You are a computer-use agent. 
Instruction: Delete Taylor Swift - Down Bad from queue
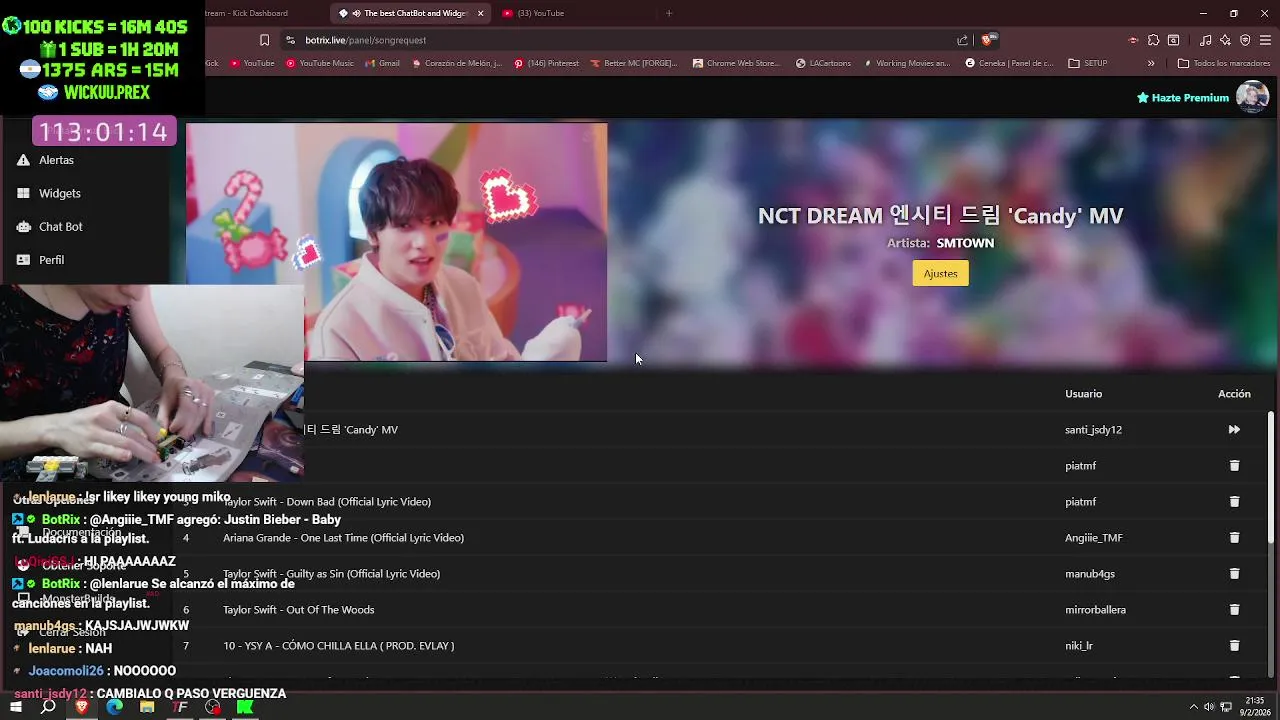1234,502
